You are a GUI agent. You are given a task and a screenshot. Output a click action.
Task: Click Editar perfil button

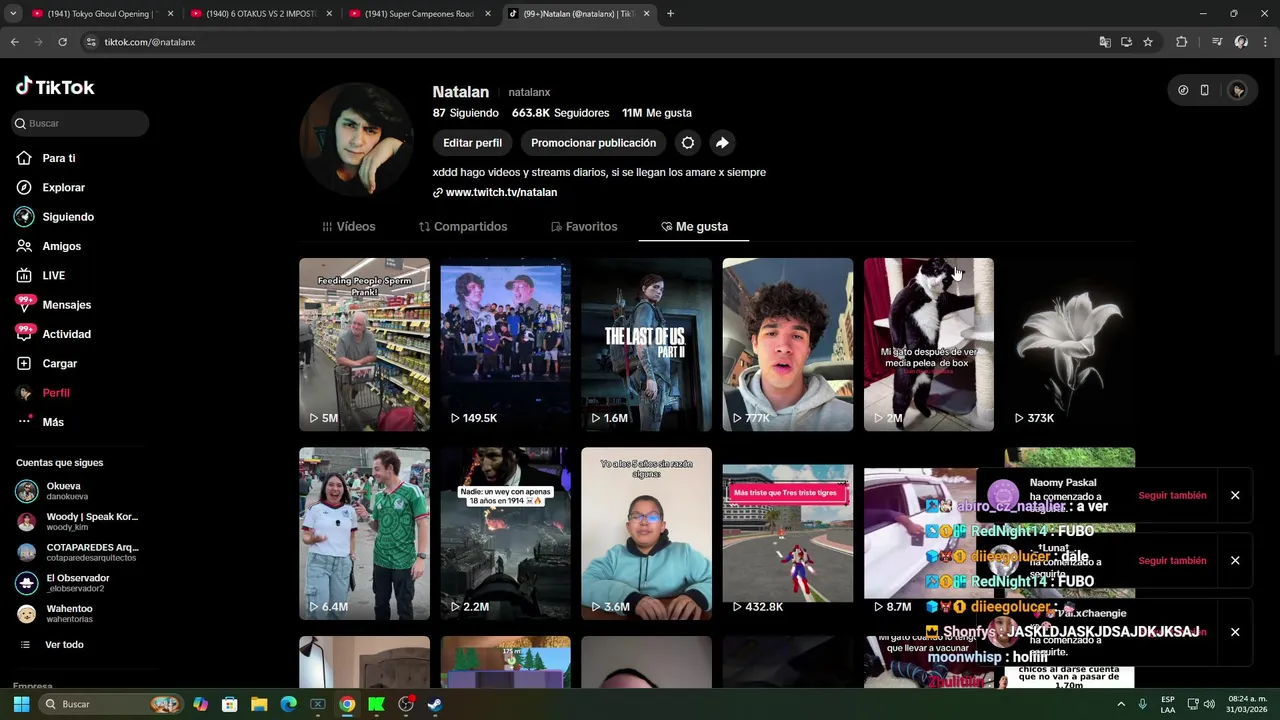pos(472,143)
